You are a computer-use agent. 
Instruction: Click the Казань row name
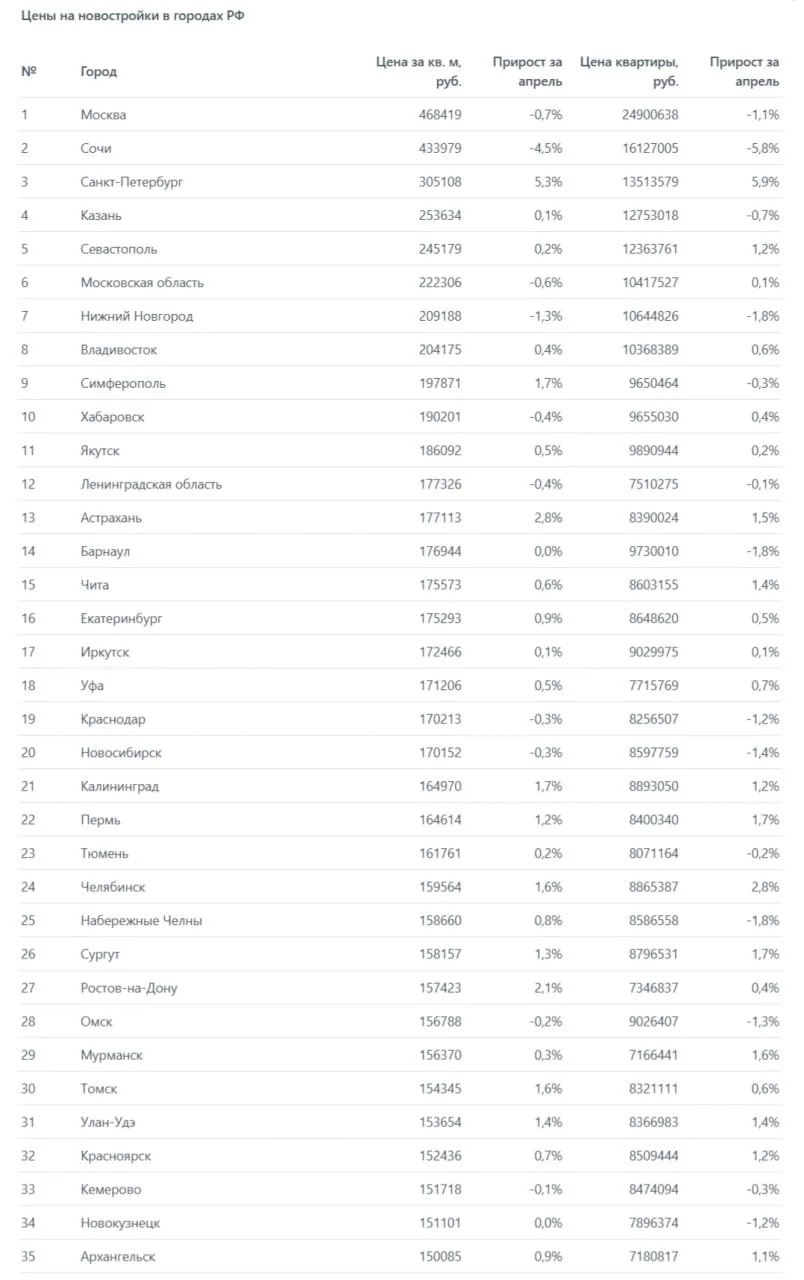point(101,215)
